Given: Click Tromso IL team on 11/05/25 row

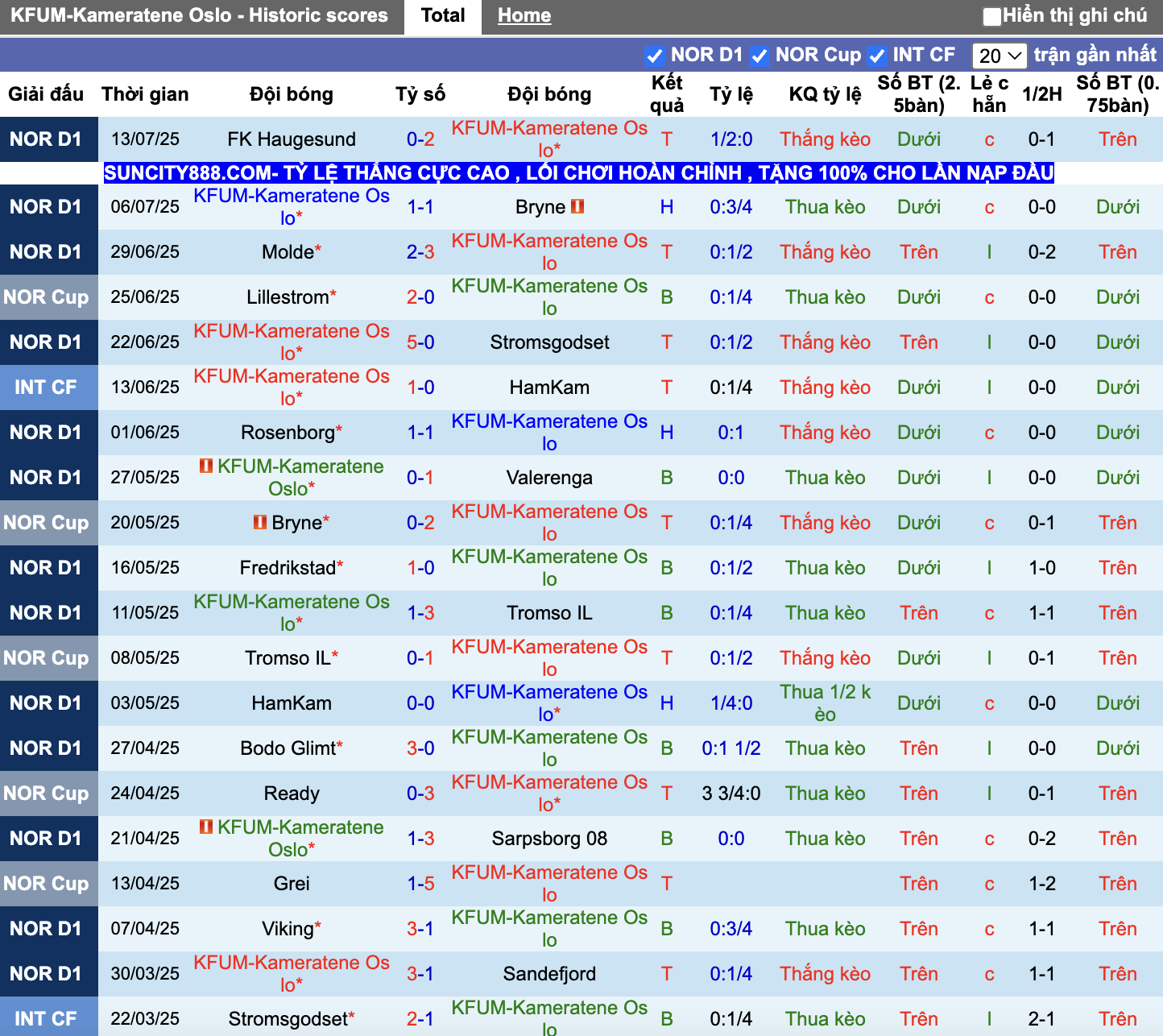Looking at the screenshot, I should [549, 613].
